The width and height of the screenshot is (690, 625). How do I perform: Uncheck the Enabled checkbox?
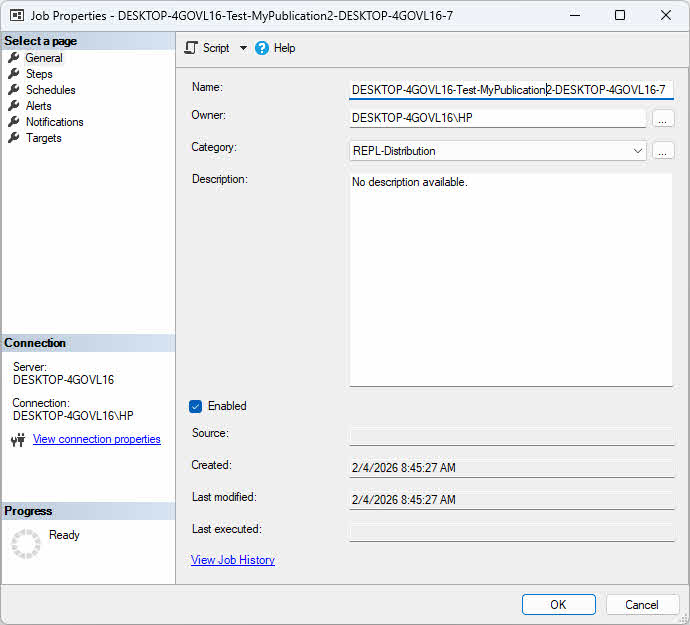tap(195, 406)
